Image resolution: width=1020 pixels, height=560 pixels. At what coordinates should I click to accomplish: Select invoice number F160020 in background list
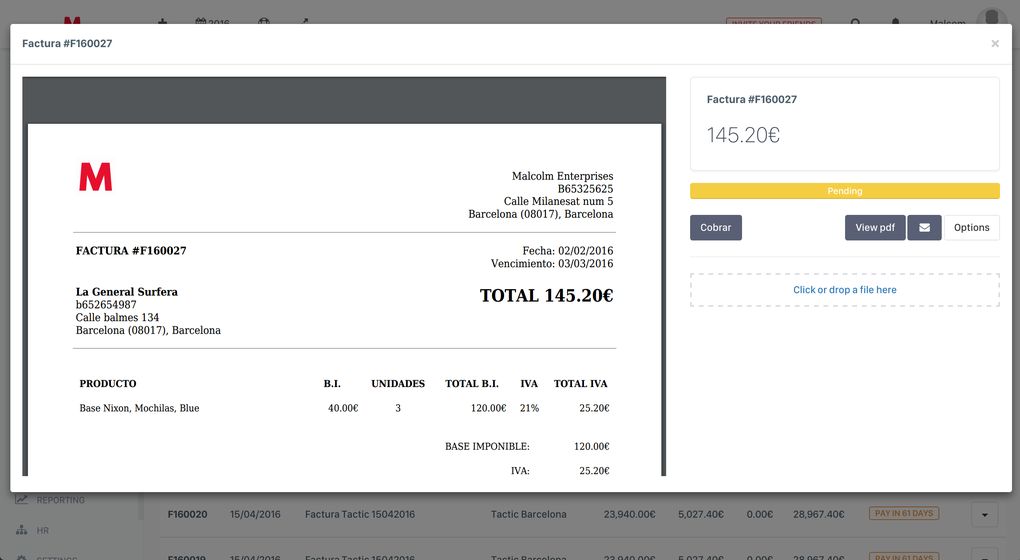click(x=187, y=514)
